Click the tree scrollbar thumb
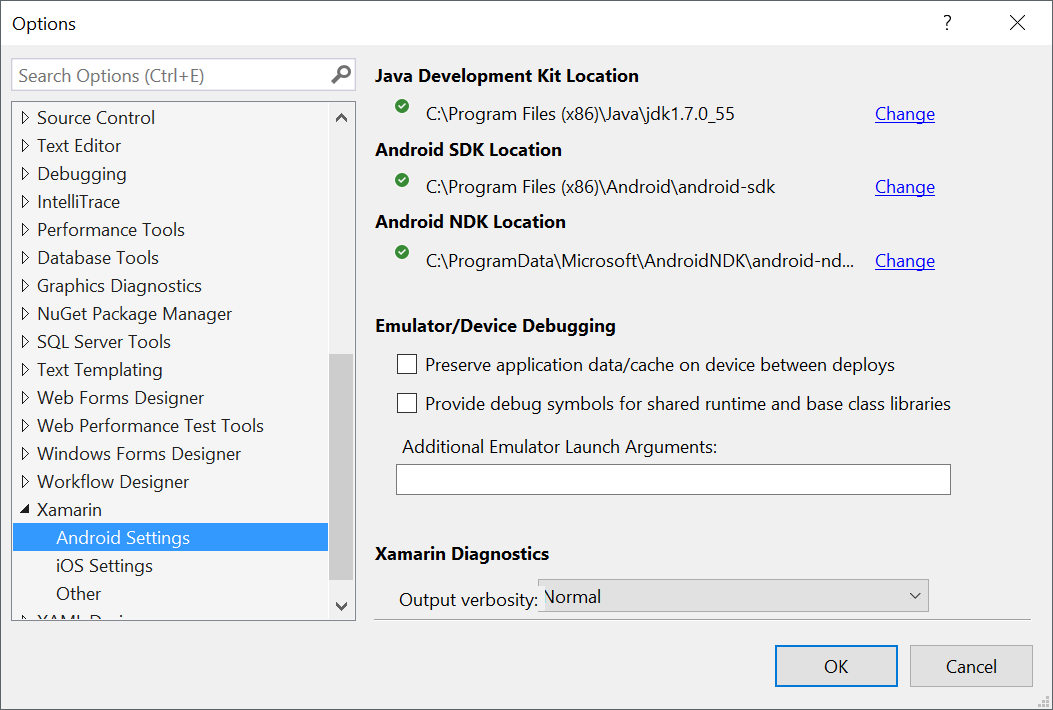The height and width of the screenshot is (710, 1053). coord(341,467)
